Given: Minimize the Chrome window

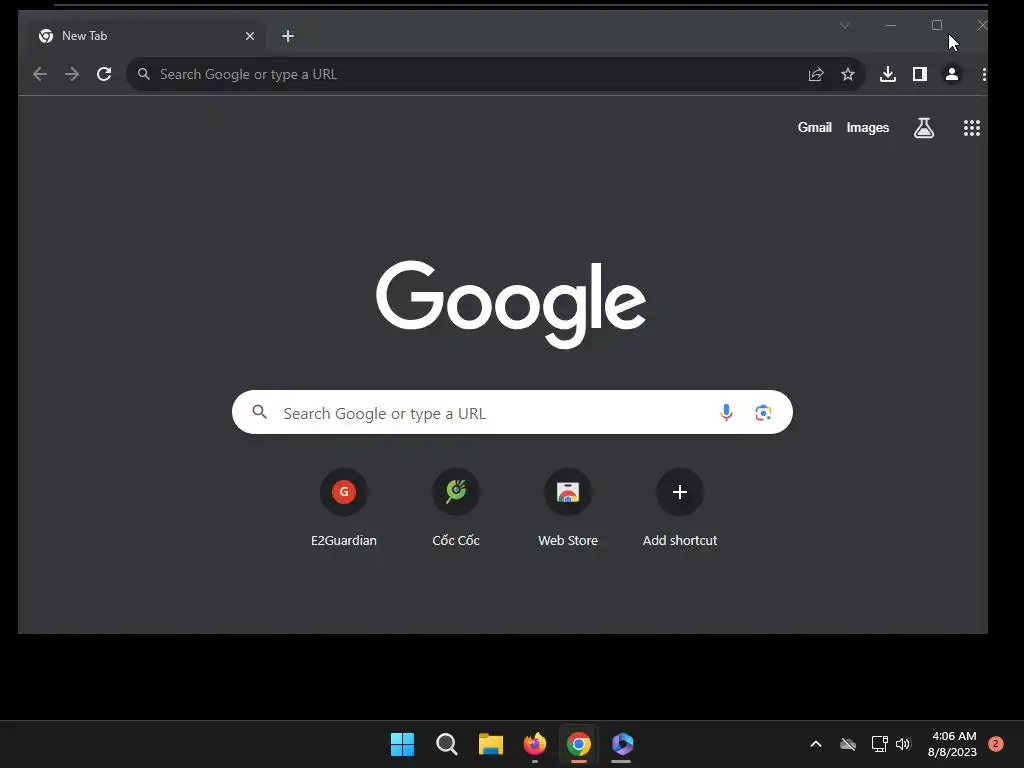Looking at the screenshot, I should tap(891, 25).
